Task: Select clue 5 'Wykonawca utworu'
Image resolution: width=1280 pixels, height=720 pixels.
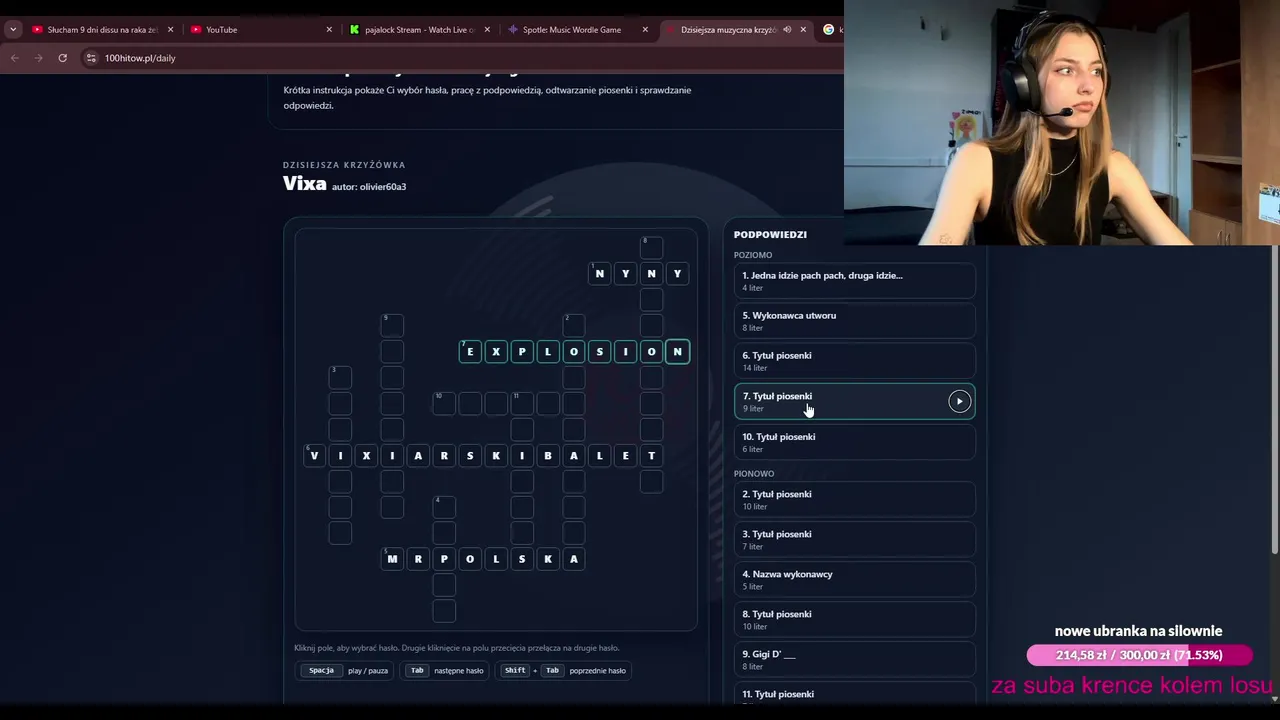Action: click(854, 321)
